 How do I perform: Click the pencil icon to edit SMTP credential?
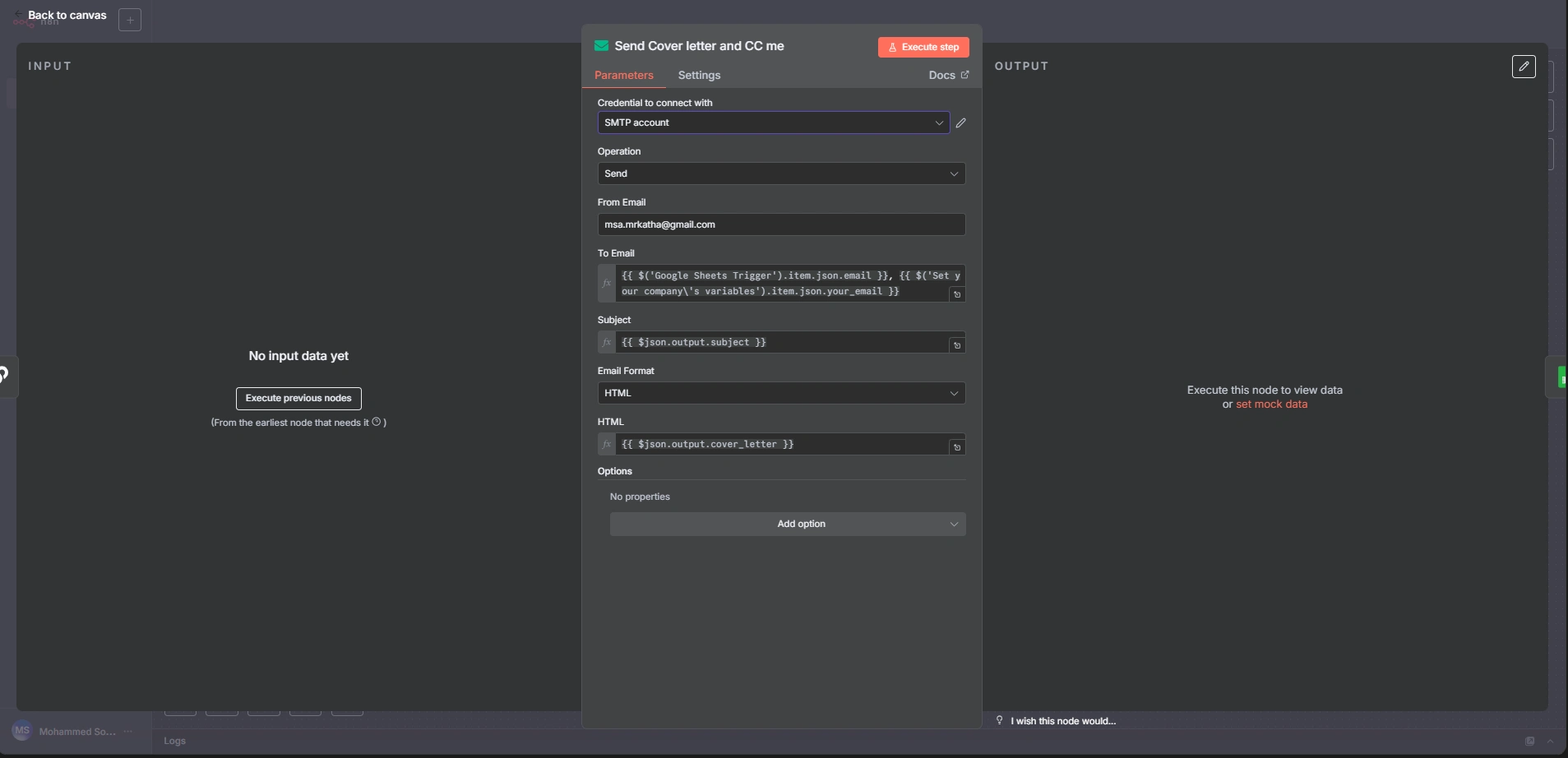pyautogui.click(x=960, y=122)
